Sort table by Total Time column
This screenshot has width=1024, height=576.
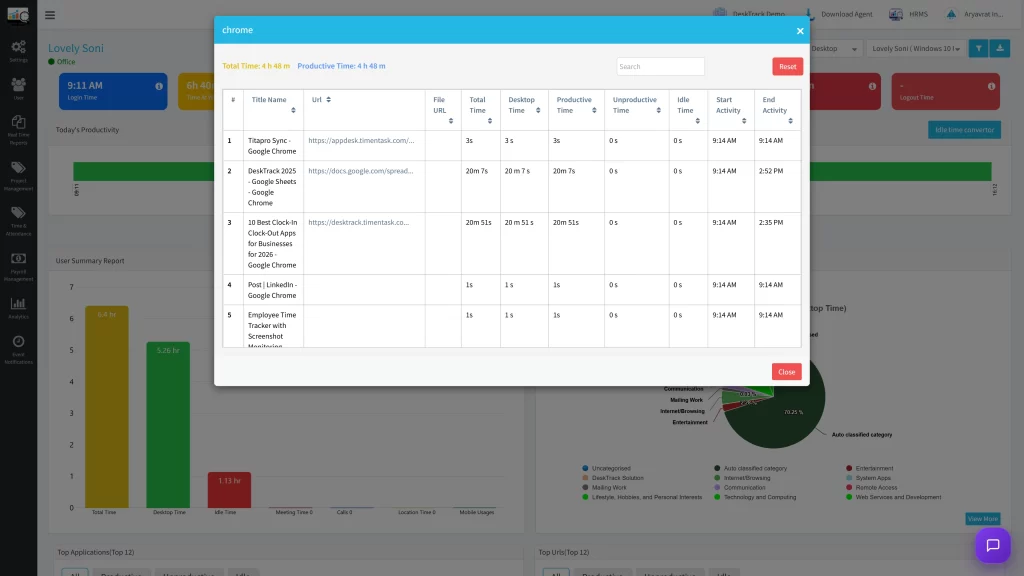[x=490, y=121]
